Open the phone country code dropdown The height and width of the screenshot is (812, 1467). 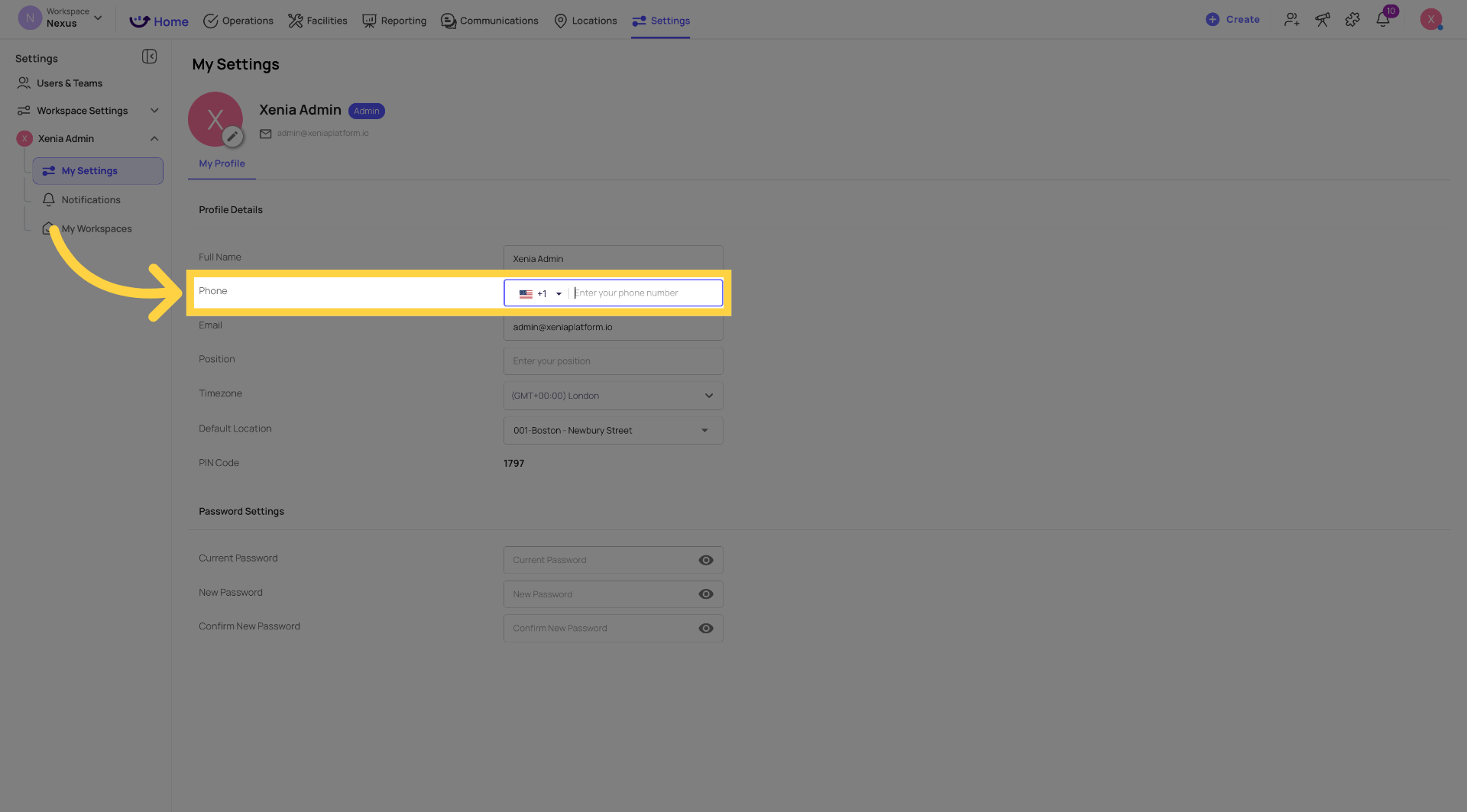(541, 293)
